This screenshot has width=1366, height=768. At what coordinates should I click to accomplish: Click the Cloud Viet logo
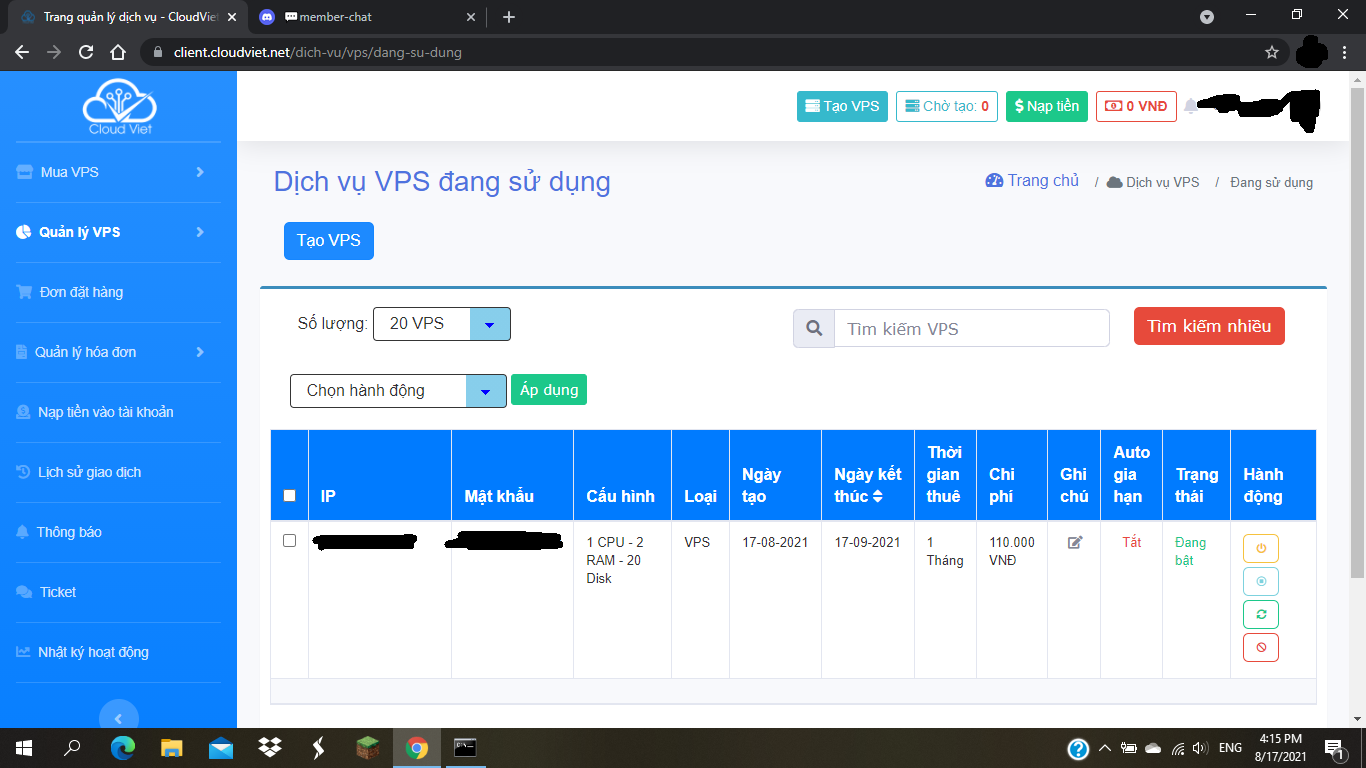[120, 107]
